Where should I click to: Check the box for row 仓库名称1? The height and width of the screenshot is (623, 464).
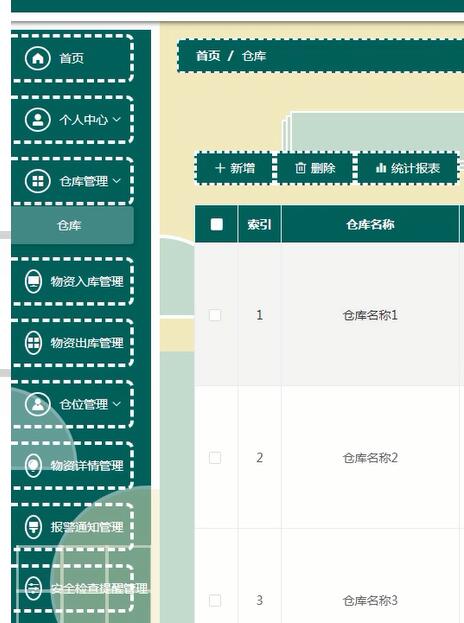(215, 315)
